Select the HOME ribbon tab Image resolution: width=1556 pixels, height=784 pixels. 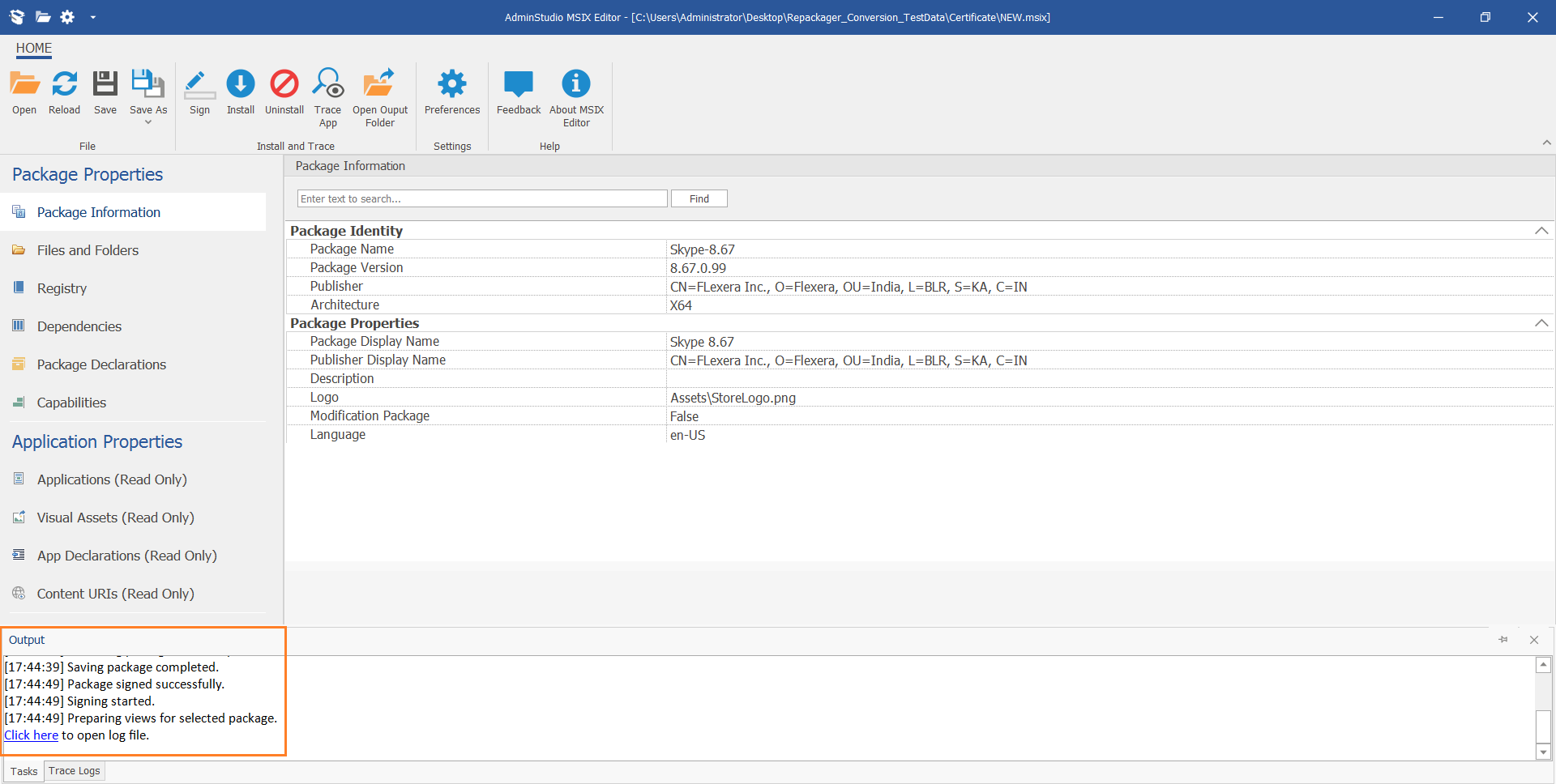coord(33,49)
